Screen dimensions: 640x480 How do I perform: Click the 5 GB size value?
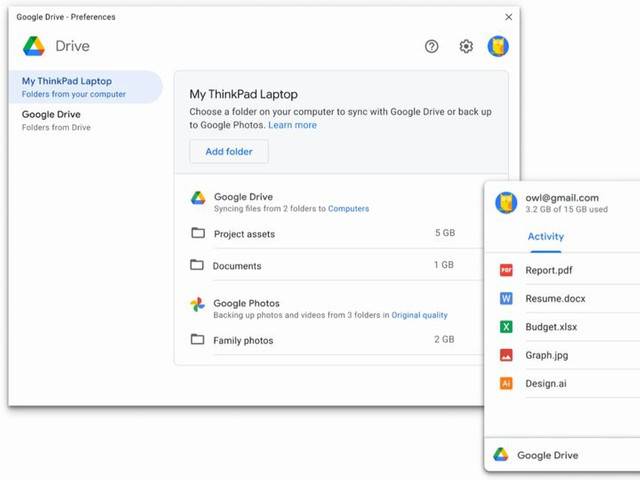click(x=445, y=233)
